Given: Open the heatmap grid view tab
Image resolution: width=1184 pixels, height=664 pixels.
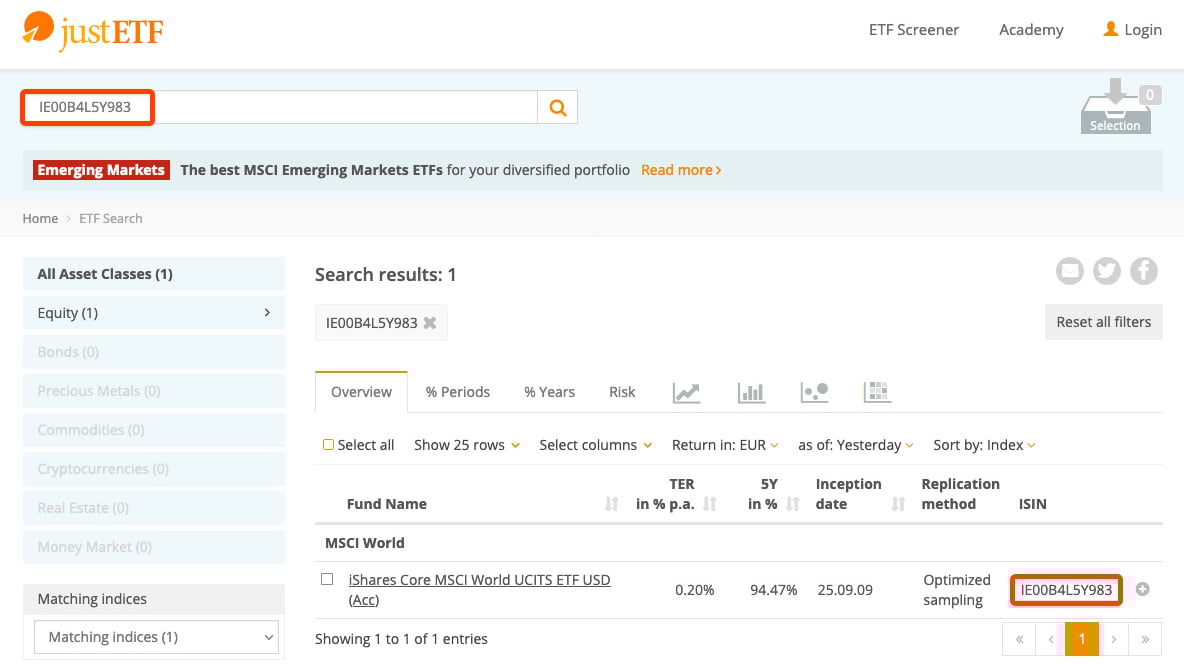Looking at the screenshot, I should click(x=876, y=392).
